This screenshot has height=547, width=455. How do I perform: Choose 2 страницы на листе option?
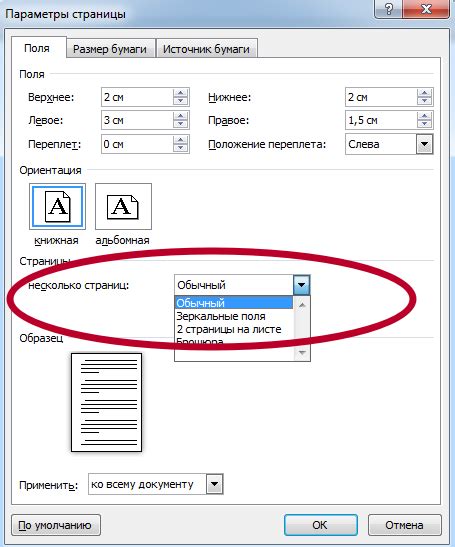[229, 329]
